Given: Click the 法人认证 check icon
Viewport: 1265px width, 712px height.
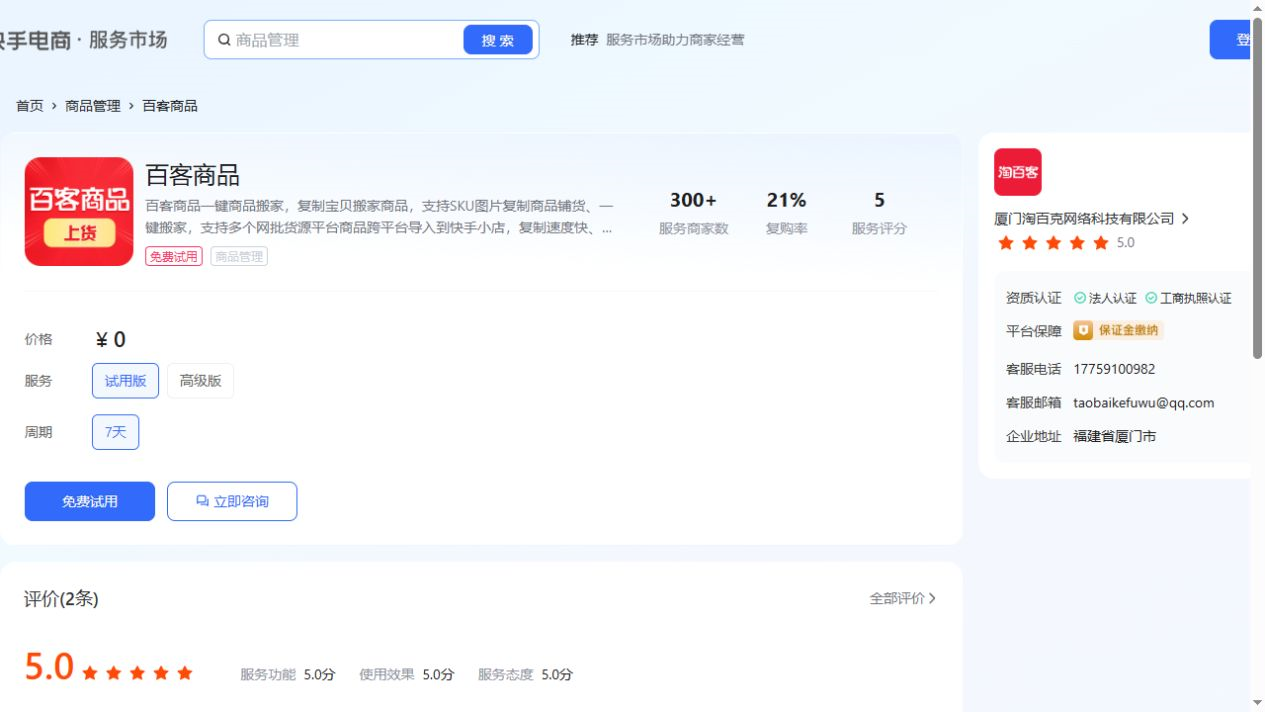Looking at the screenshot, I should 1080,298.
